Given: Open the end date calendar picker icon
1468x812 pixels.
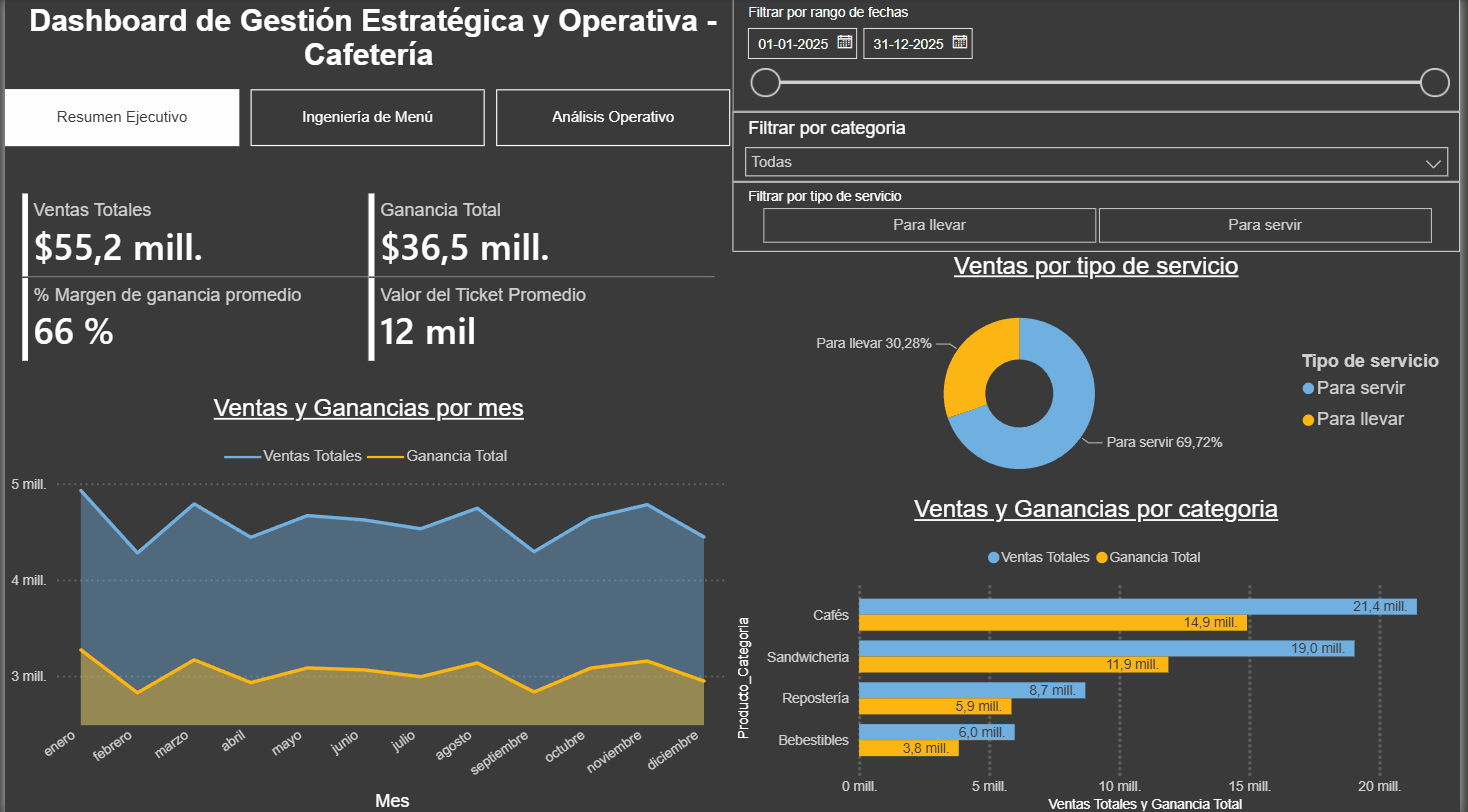Looking at the screenshot, I should click(x=960, y=43).
